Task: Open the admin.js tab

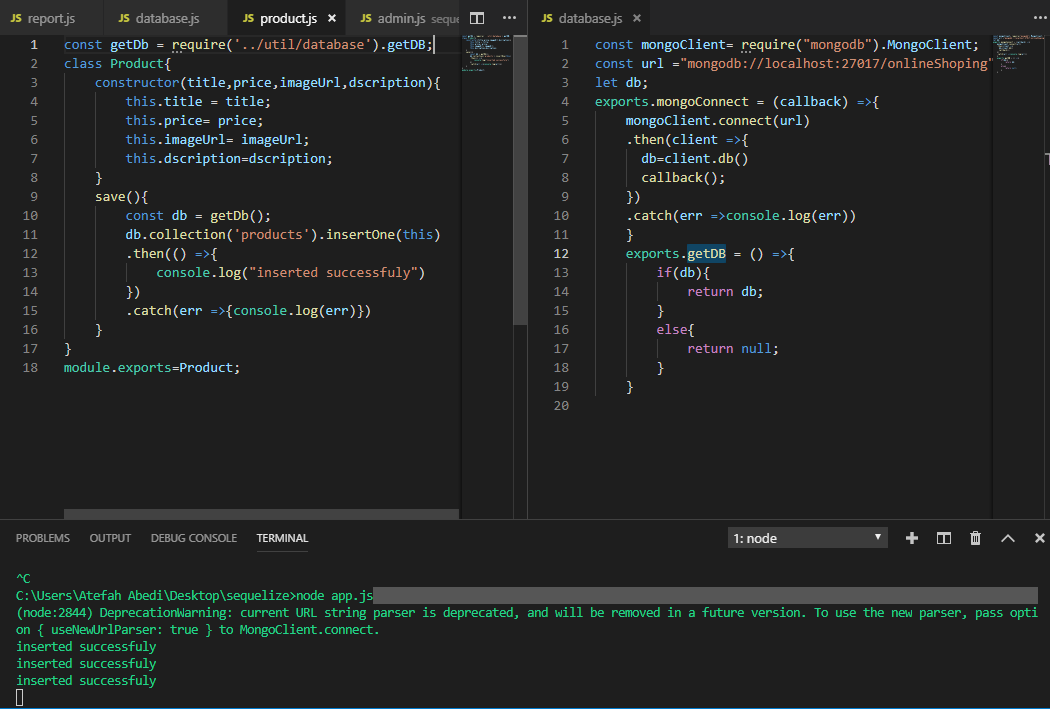Action: [x=401, y=18]
